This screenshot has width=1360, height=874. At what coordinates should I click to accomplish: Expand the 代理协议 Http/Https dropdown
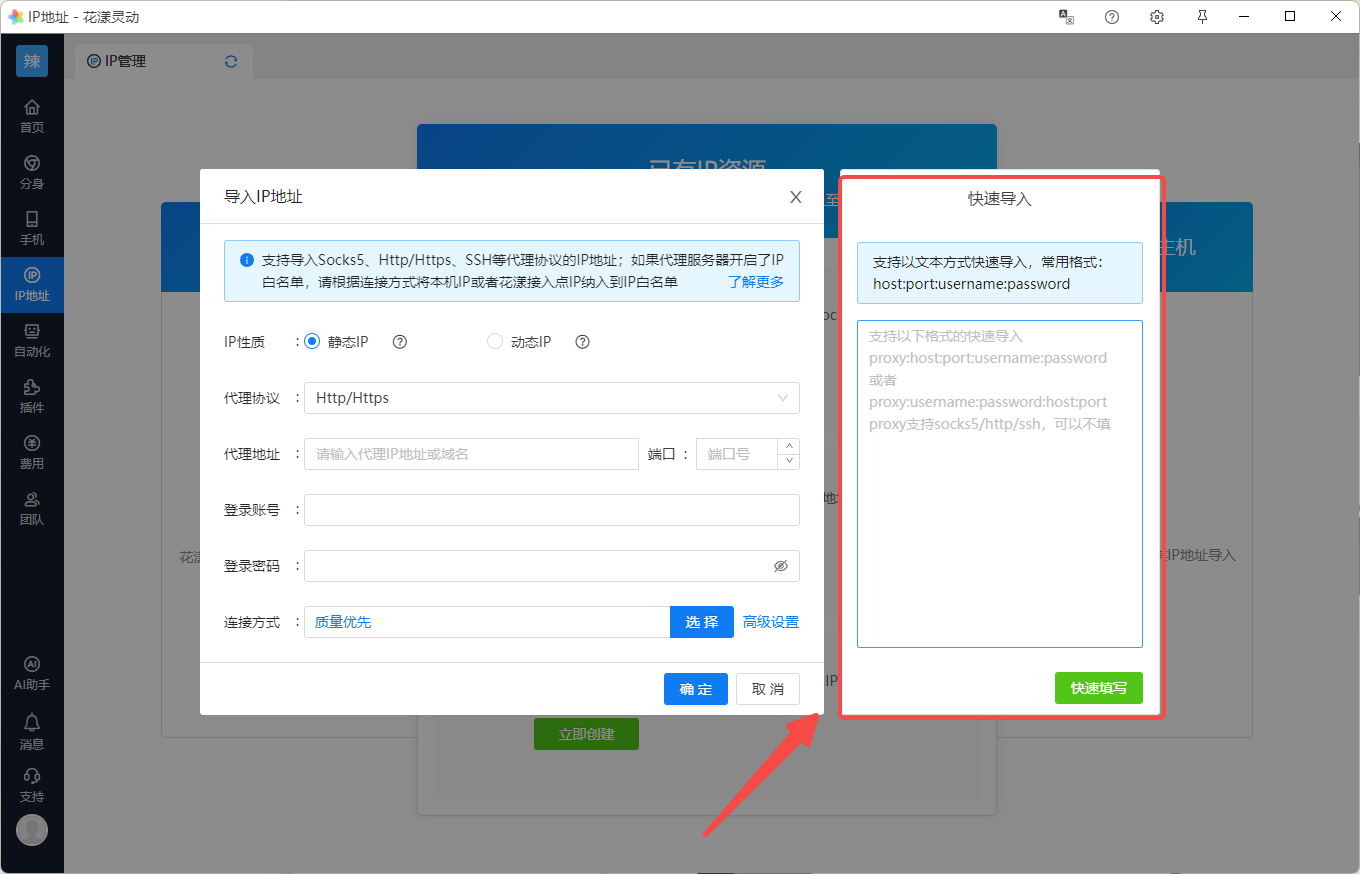[x=551, y=398]
